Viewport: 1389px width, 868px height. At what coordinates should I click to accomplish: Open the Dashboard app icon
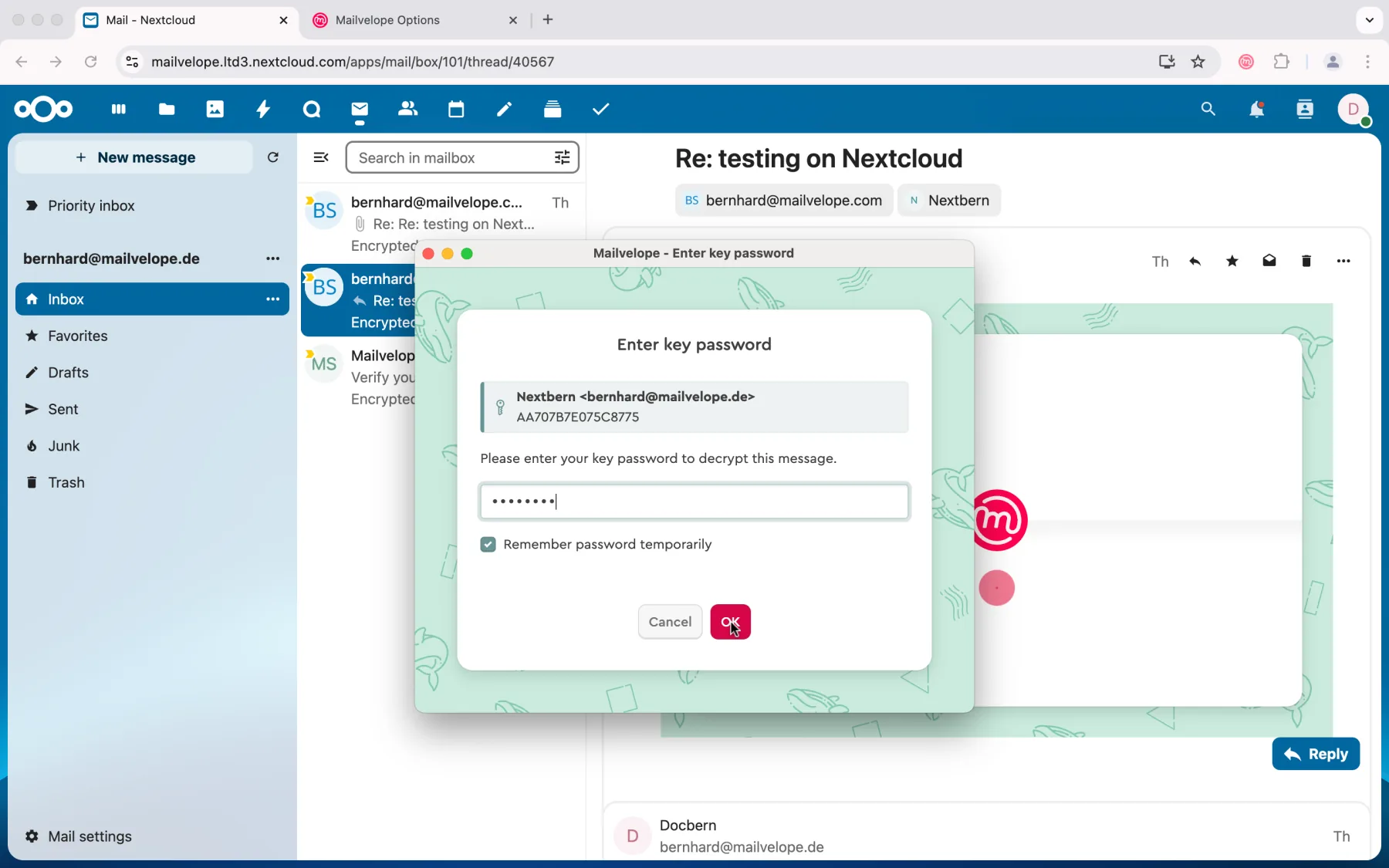point(118,110)
